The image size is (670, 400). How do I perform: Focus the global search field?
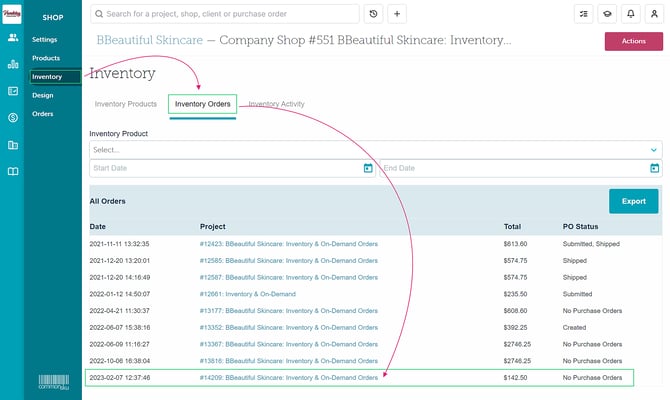225,14
